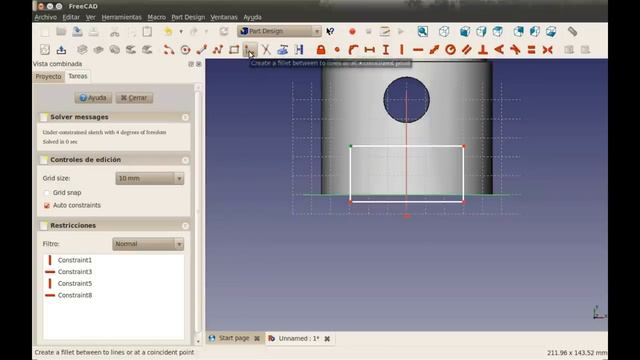Disable the Auto constraints checkbox

[47, 205]
